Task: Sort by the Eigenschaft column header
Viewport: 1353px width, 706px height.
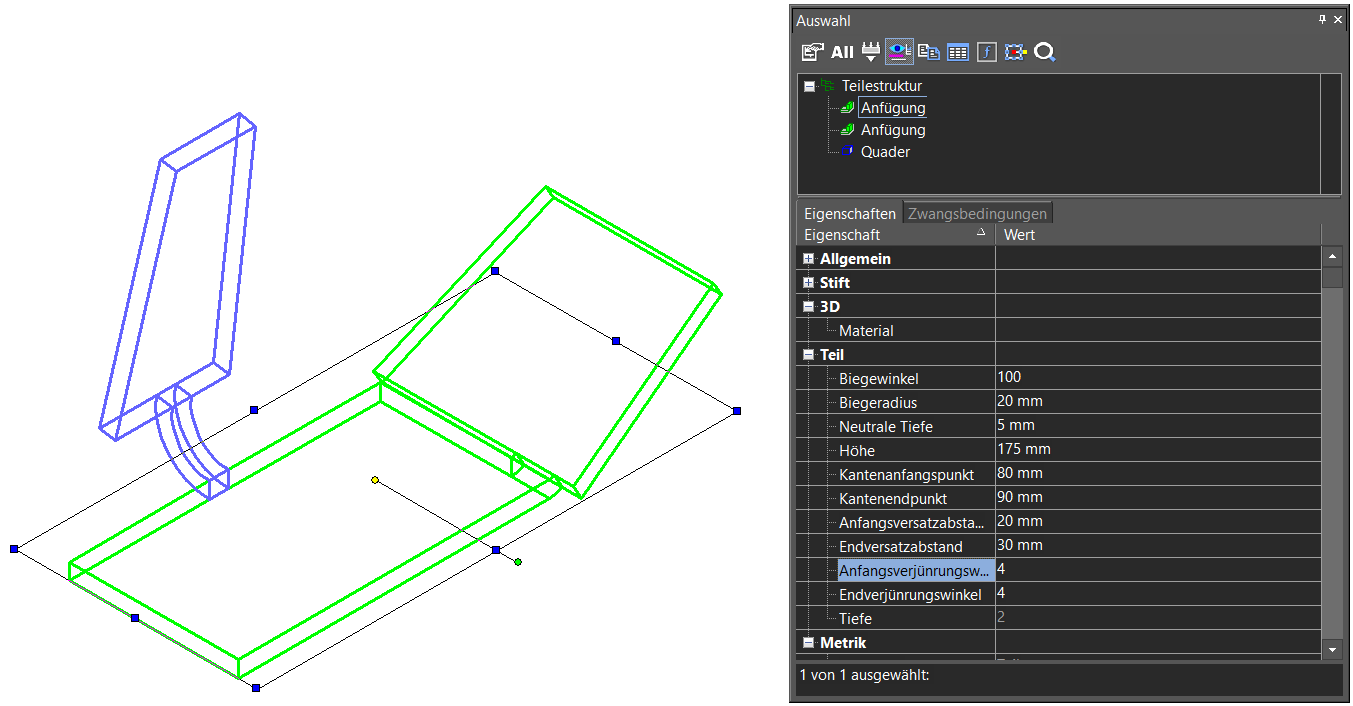Action: coord(896,235)
